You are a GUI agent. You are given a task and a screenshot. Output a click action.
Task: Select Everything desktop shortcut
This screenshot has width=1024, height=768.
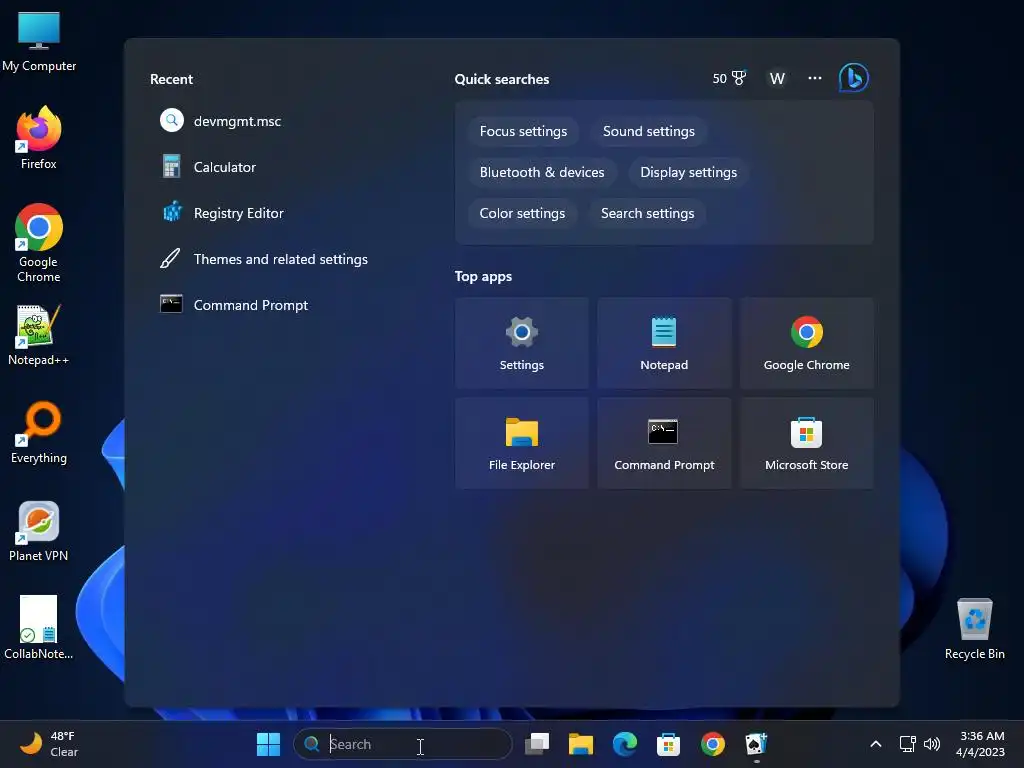click(x=39, y=432)
